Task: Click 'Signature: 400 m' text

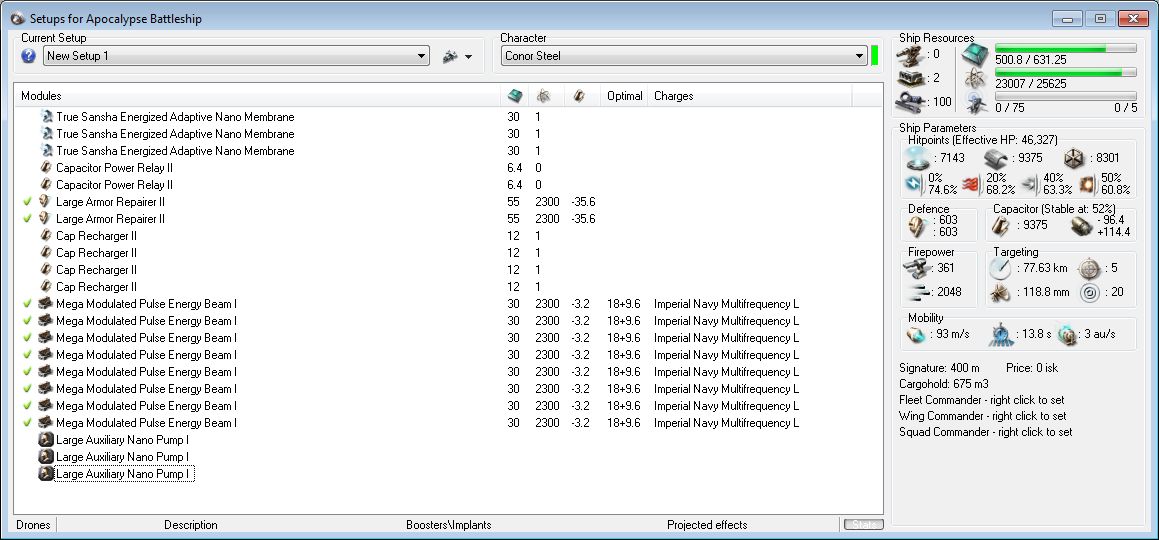Action: click(x=939, y=367)
